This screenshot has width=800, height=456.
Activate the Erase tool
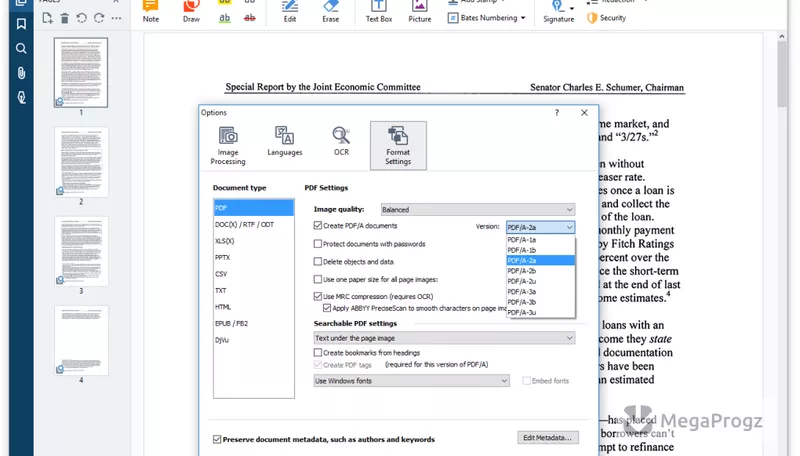tap(331, 12)
